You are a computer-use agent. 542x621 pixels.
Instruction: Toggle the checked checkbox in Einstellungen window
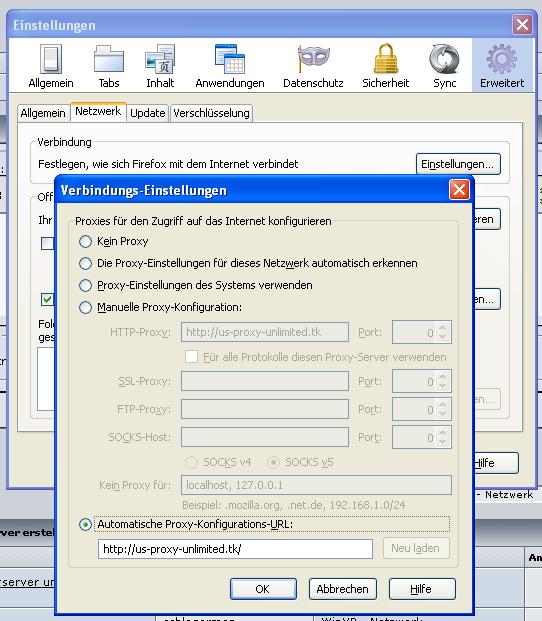pyautogui.click(x=48, y=299)
